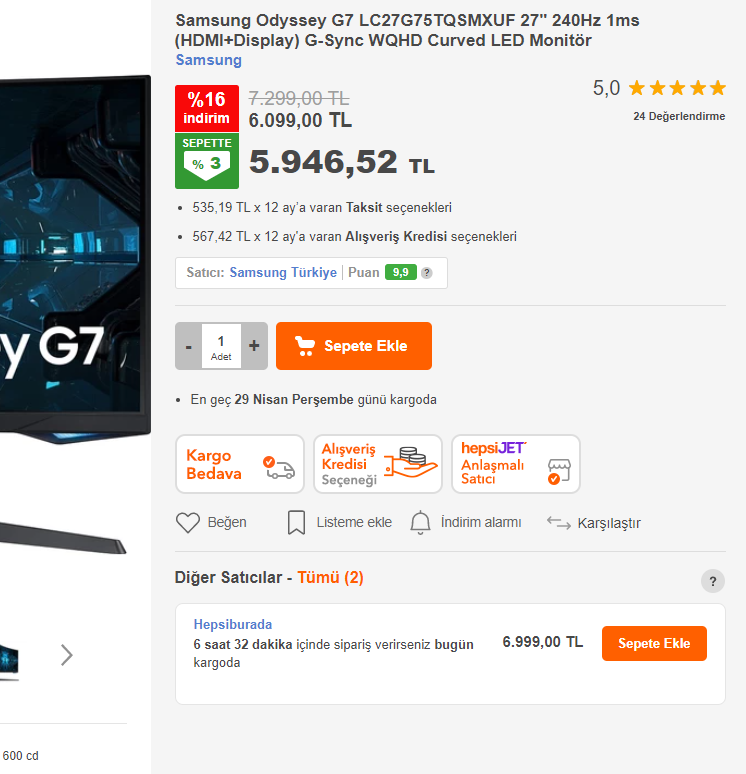The height and width of the screenshot is (774, 746).
Task: Add Hepsiburada seller offer to cart
Action: (654, 643)
